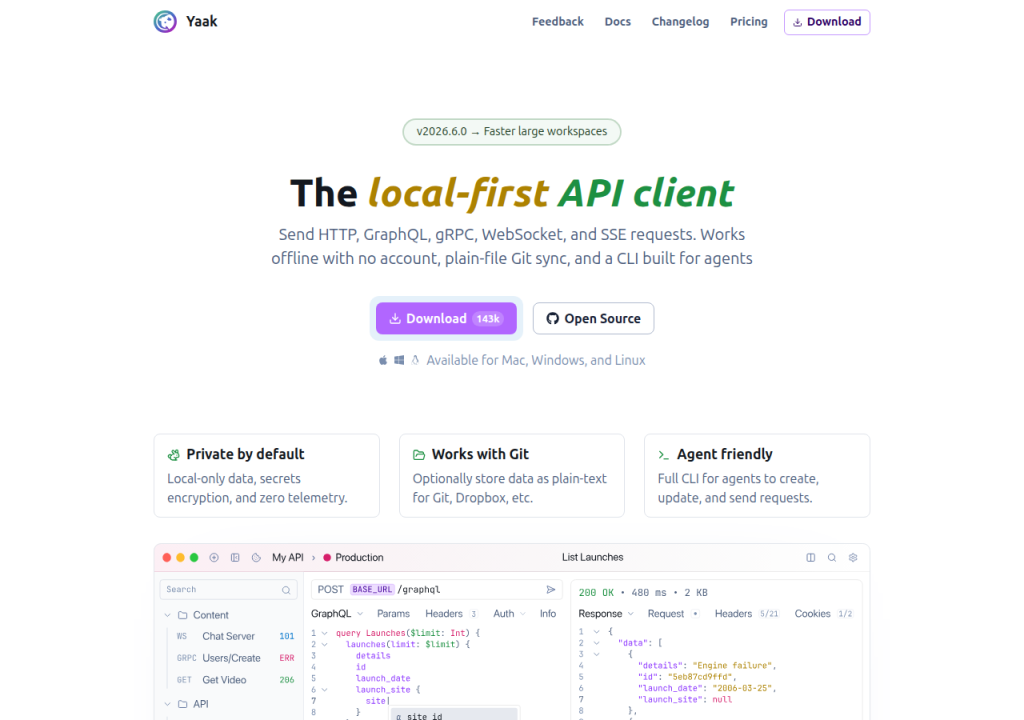The width and height of the screenshot is (1024, 720).
Task: Open the Response view dropdown
Action: [606, 614]
